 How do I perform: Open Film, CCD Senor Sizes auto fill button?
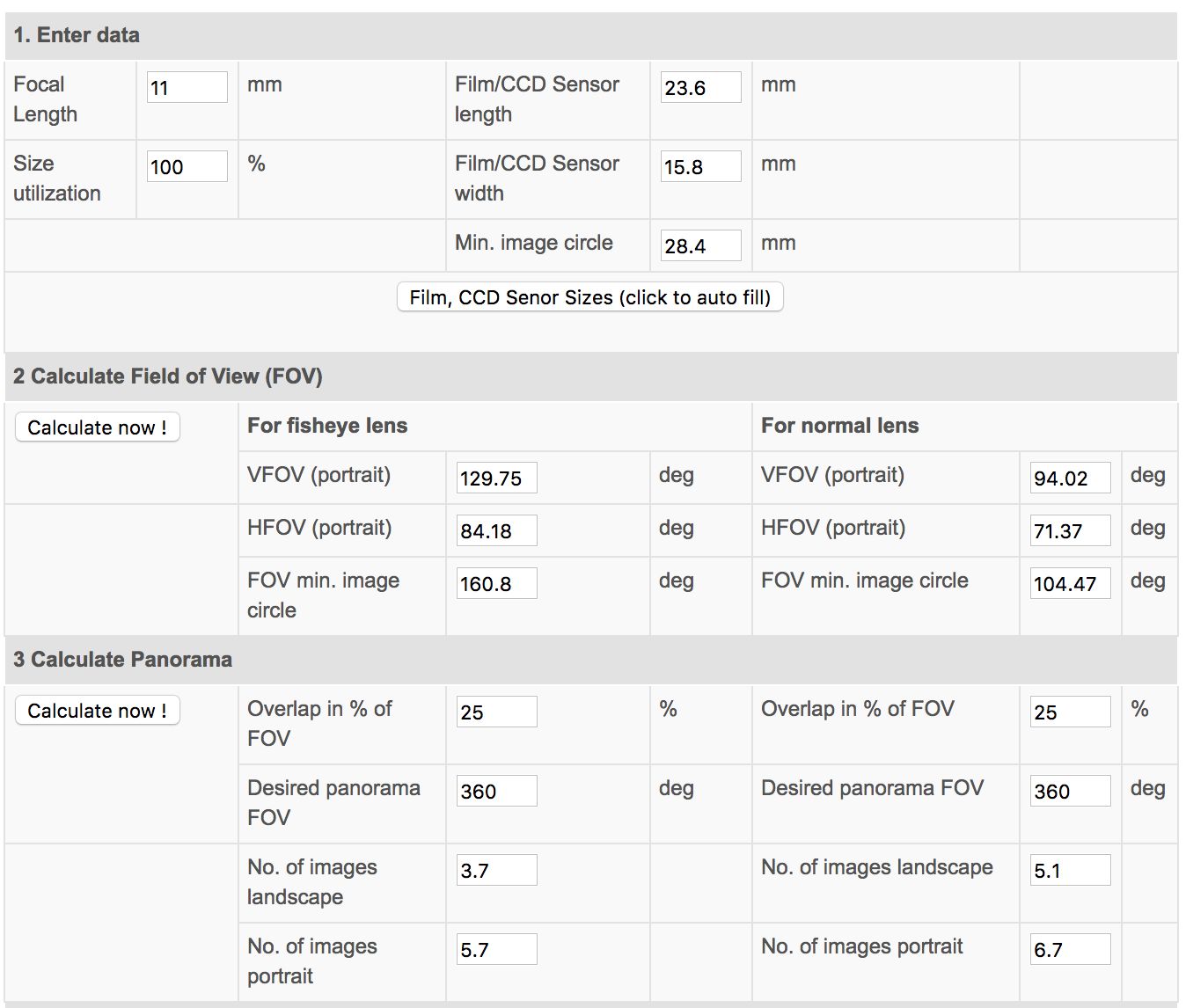coord(590,297)
